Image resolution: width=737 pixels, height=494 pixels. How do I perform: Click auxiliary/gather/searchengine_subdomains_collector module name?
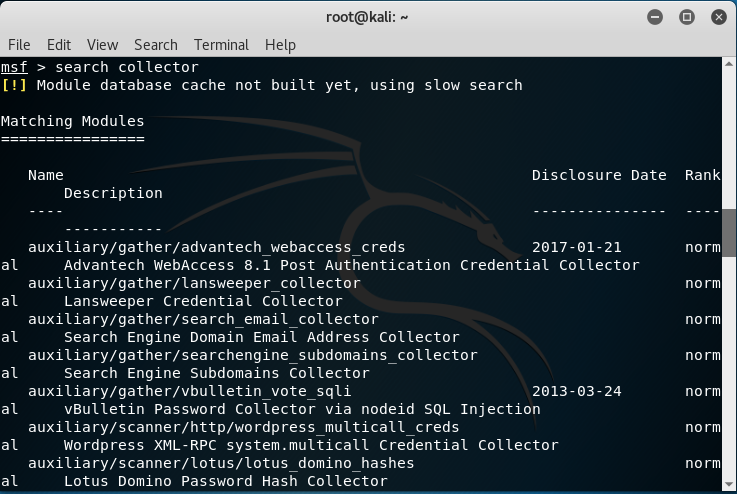(252, 355)
